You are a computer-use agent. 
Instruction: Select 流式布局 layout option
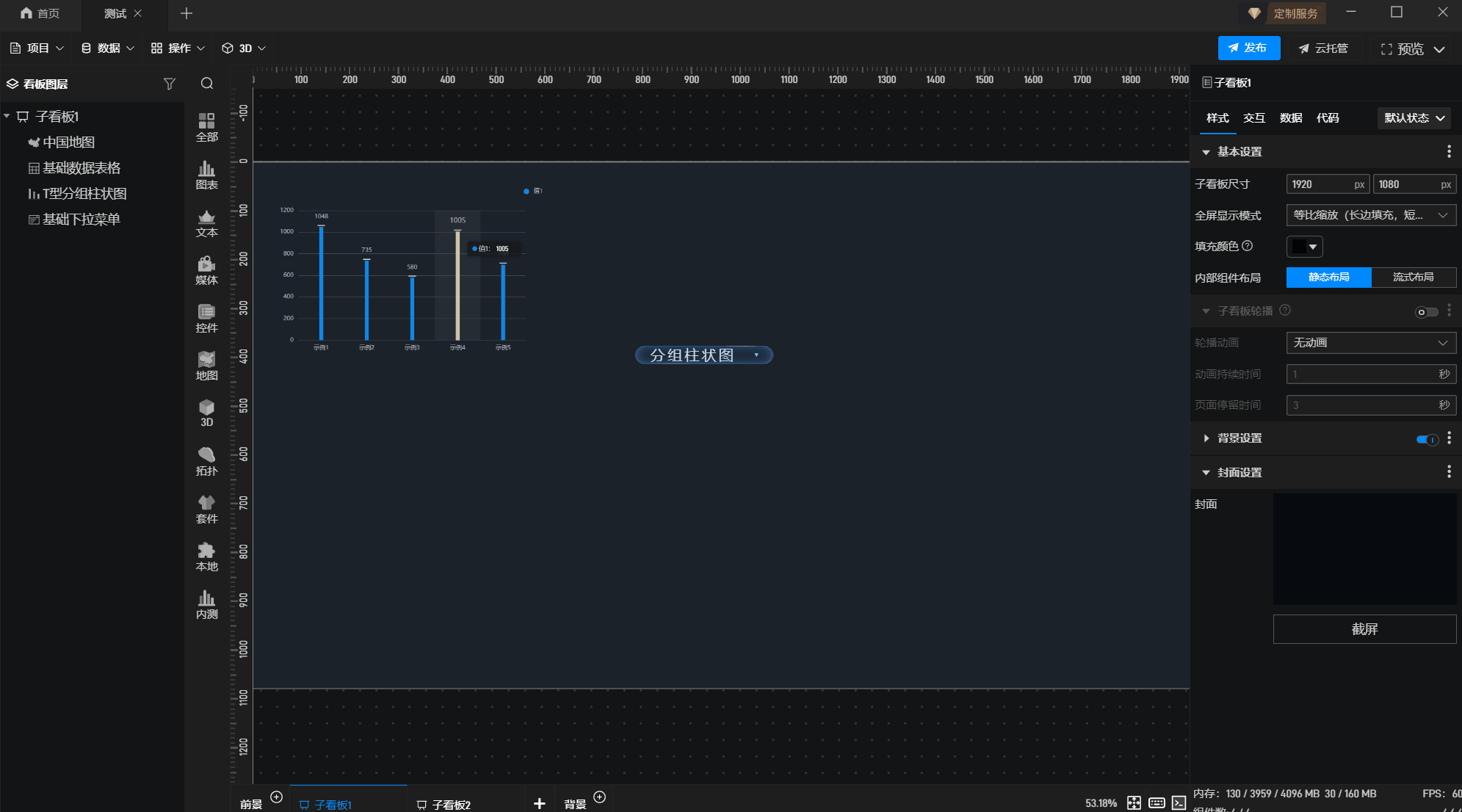[x=1413, y=277]
